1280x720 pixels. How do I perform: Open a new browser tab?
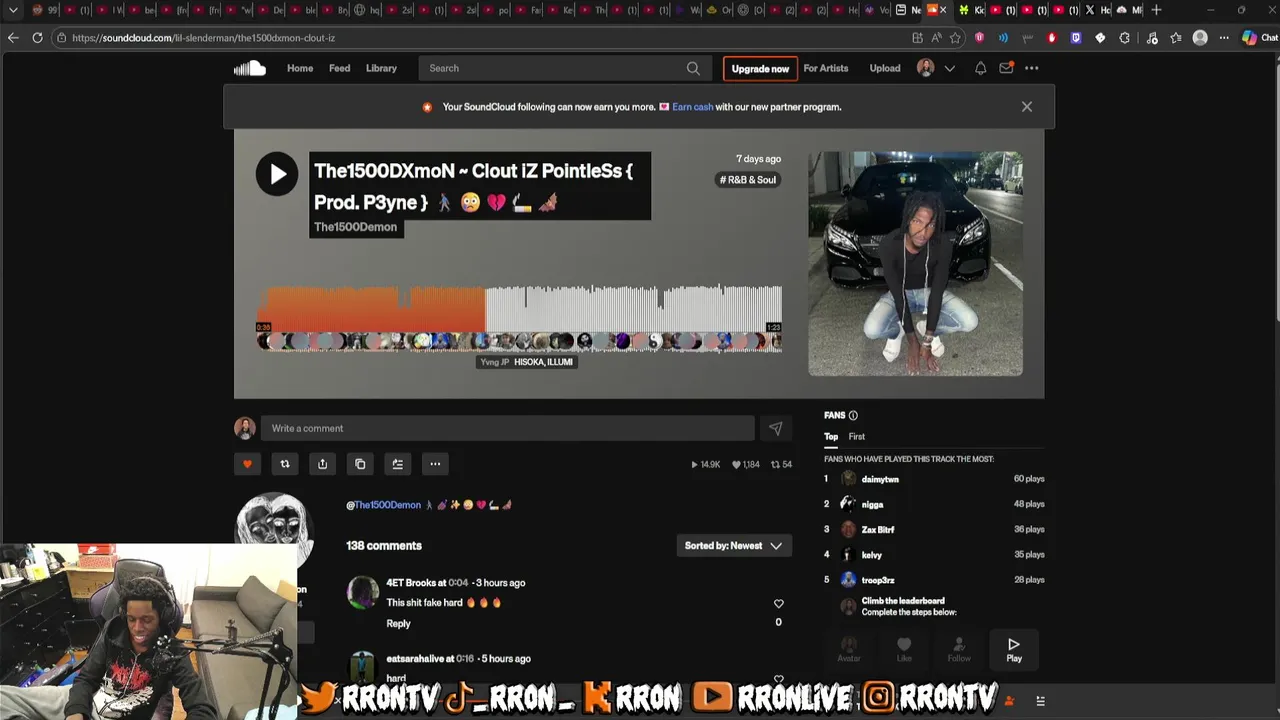[1156, 10]
